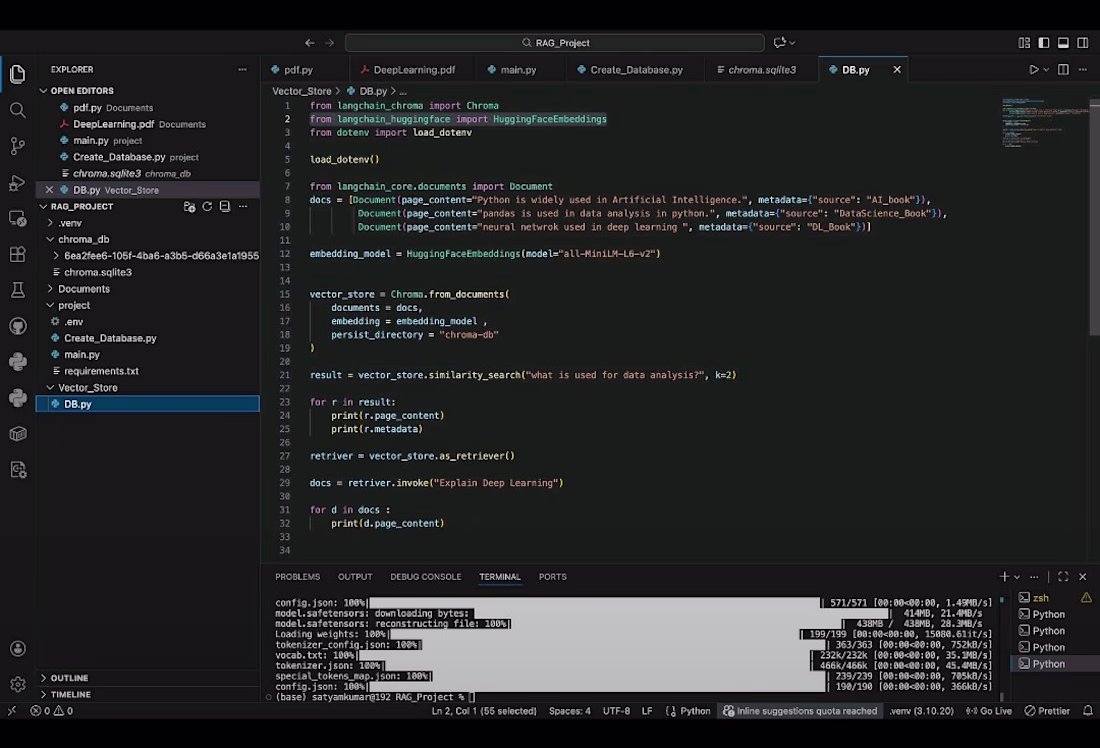The width and height of the screenshot is (1100, 748).
Task: Open the Accounts menu icon
Action: coord(18,649)
